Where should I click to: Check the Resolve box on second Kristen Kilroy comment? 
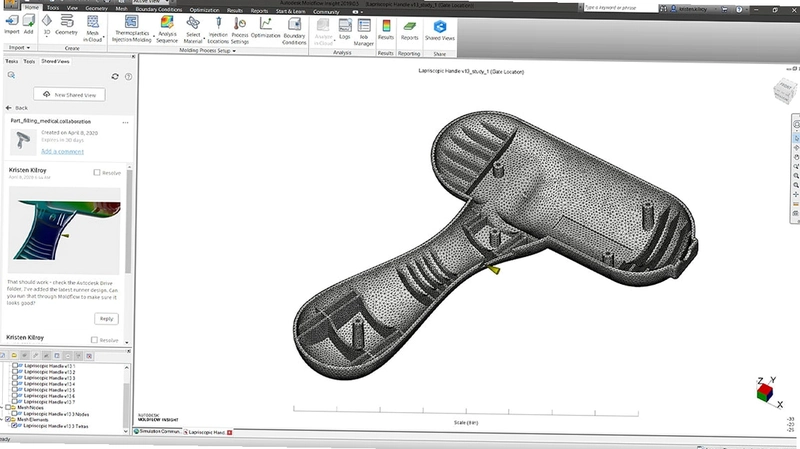point(94,340)
